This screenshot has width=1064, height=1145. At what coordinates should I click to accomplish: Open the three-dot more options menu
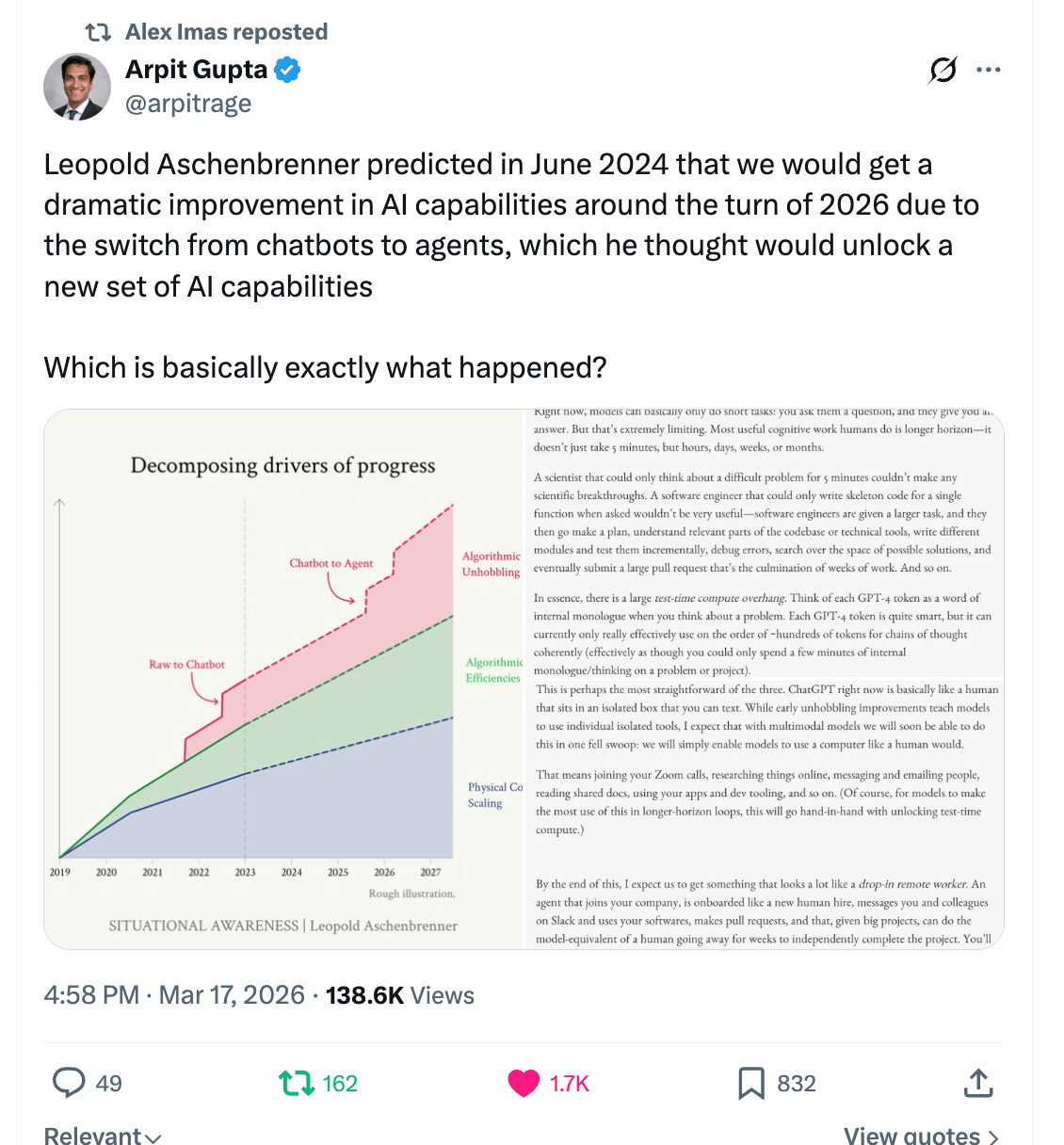coord(989,70)
